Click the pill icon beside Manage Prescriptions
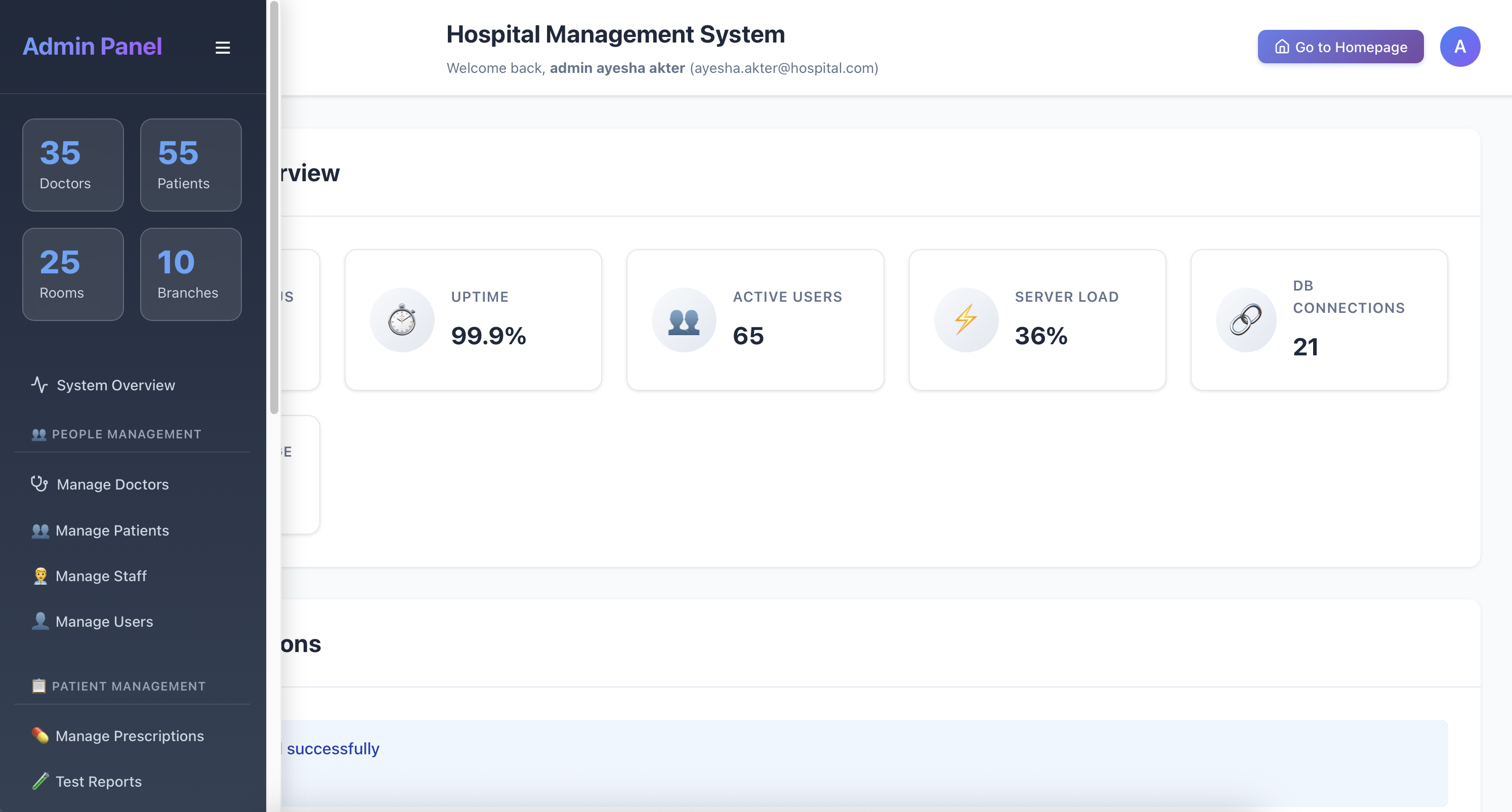The image size is (1512, 812). (x=40, y=735)
